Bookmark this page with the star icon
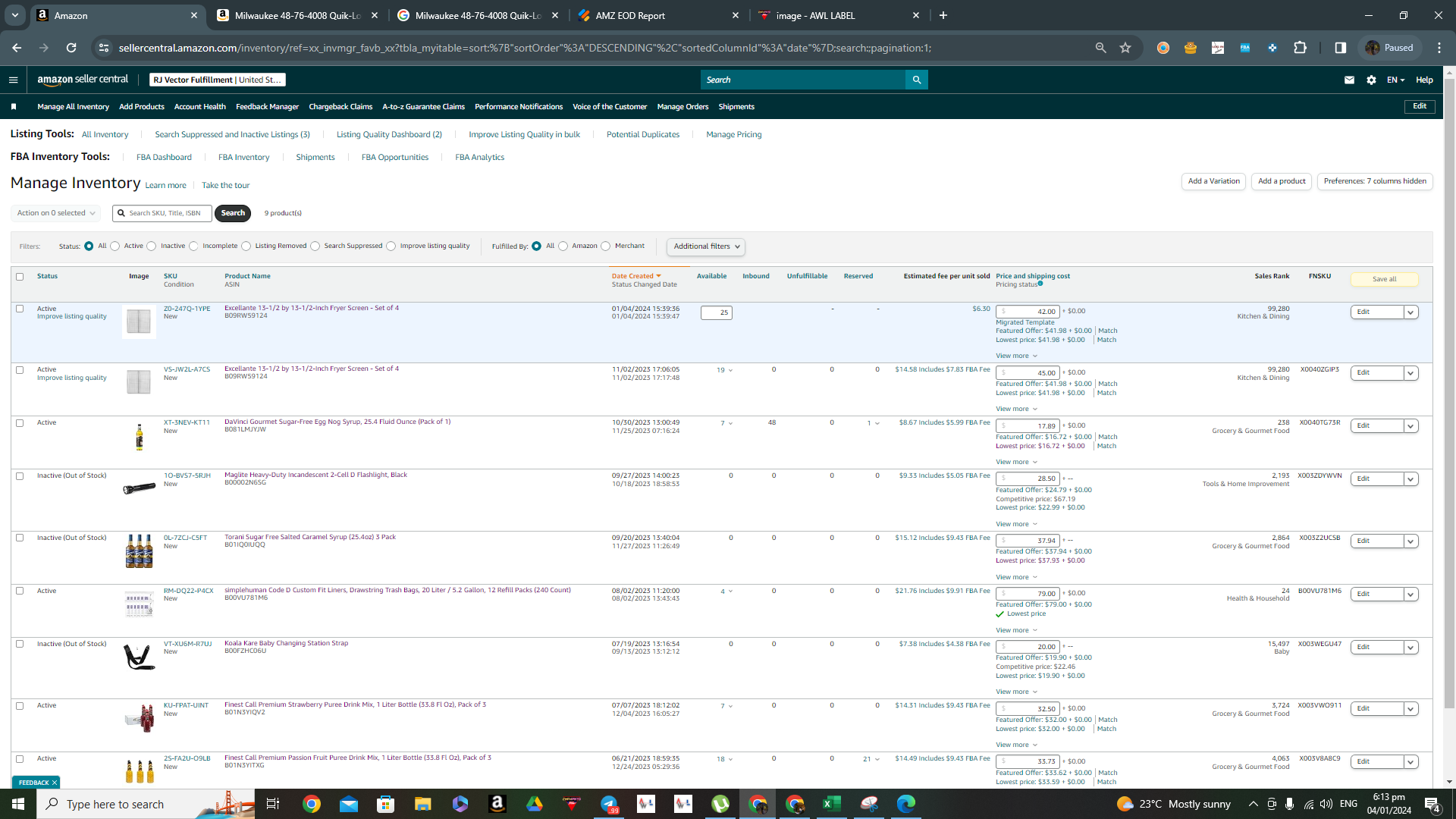This screenshot has height=819, width=1456. click(1125, 48)
